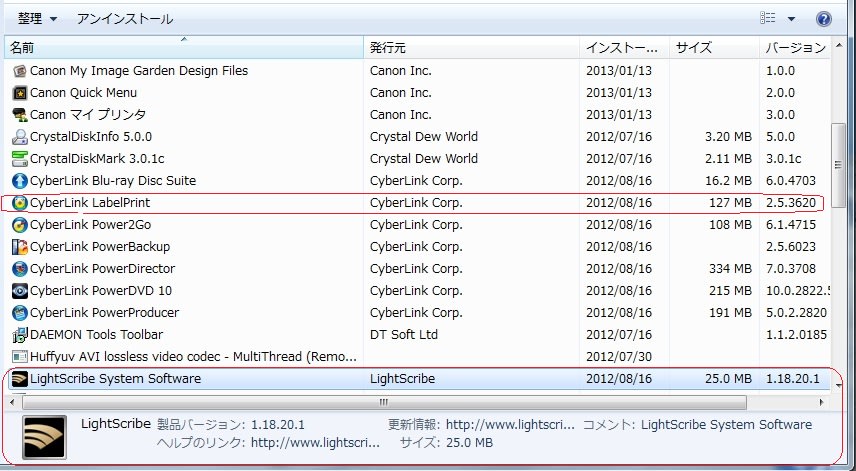Click the Huffyuv AVI lossless codec icon

(x=20, y=357)
